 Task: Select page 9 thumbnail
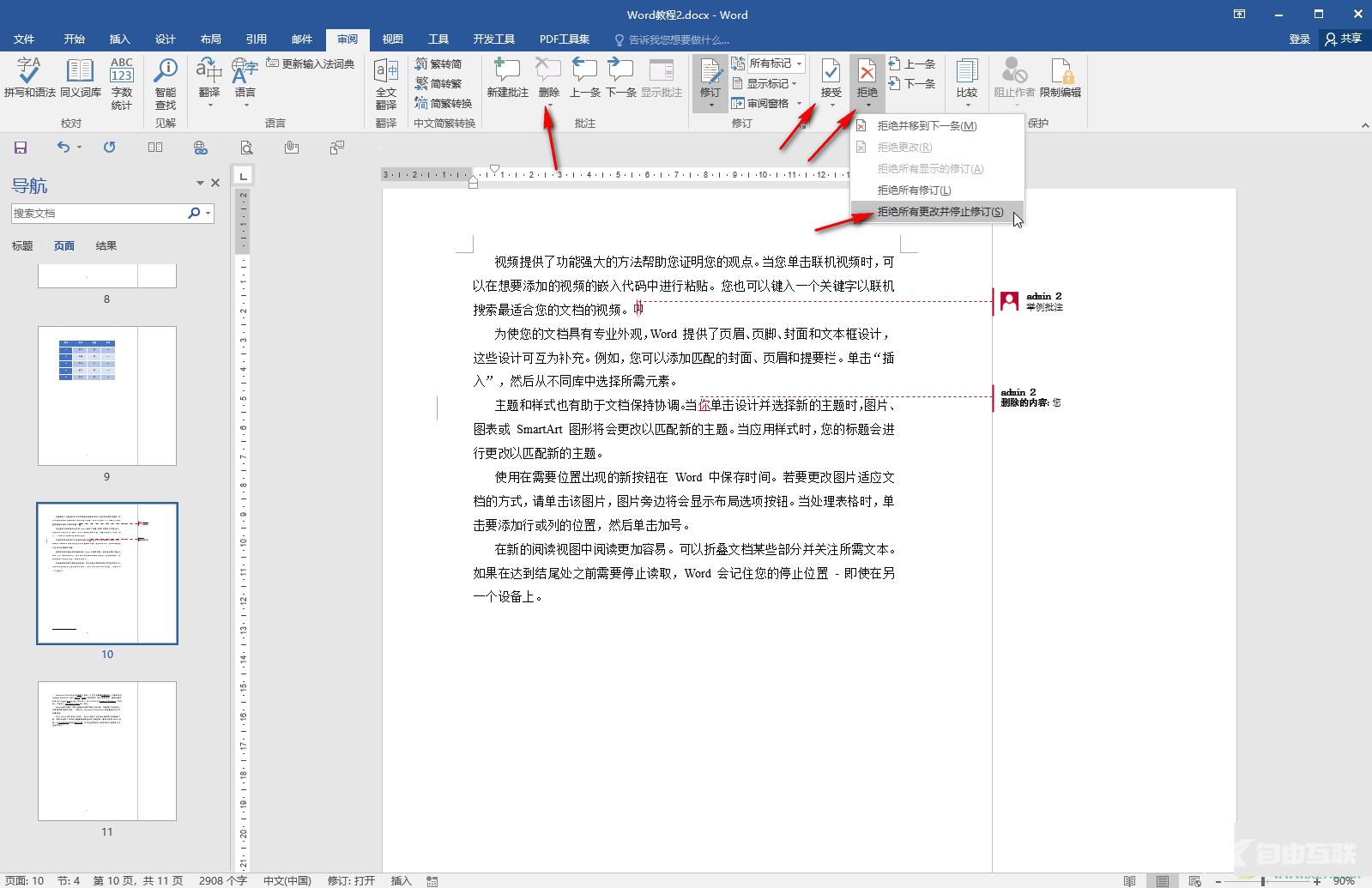pyautogui.click(x=107, y=396)
